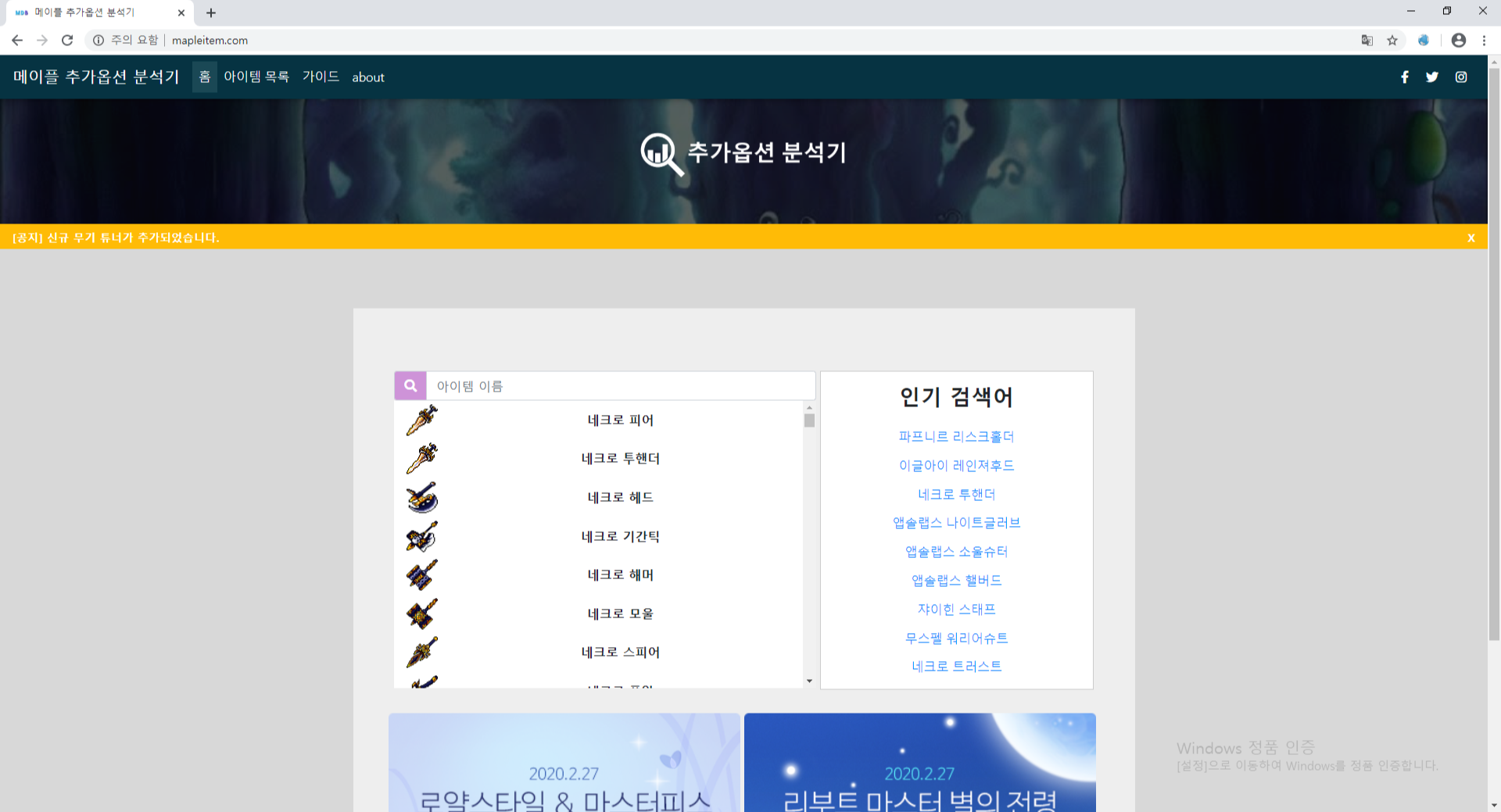This screenshot has width=1501, height=812.
Task: Click item list scroll up arrow
Action: tap(809, 407)
